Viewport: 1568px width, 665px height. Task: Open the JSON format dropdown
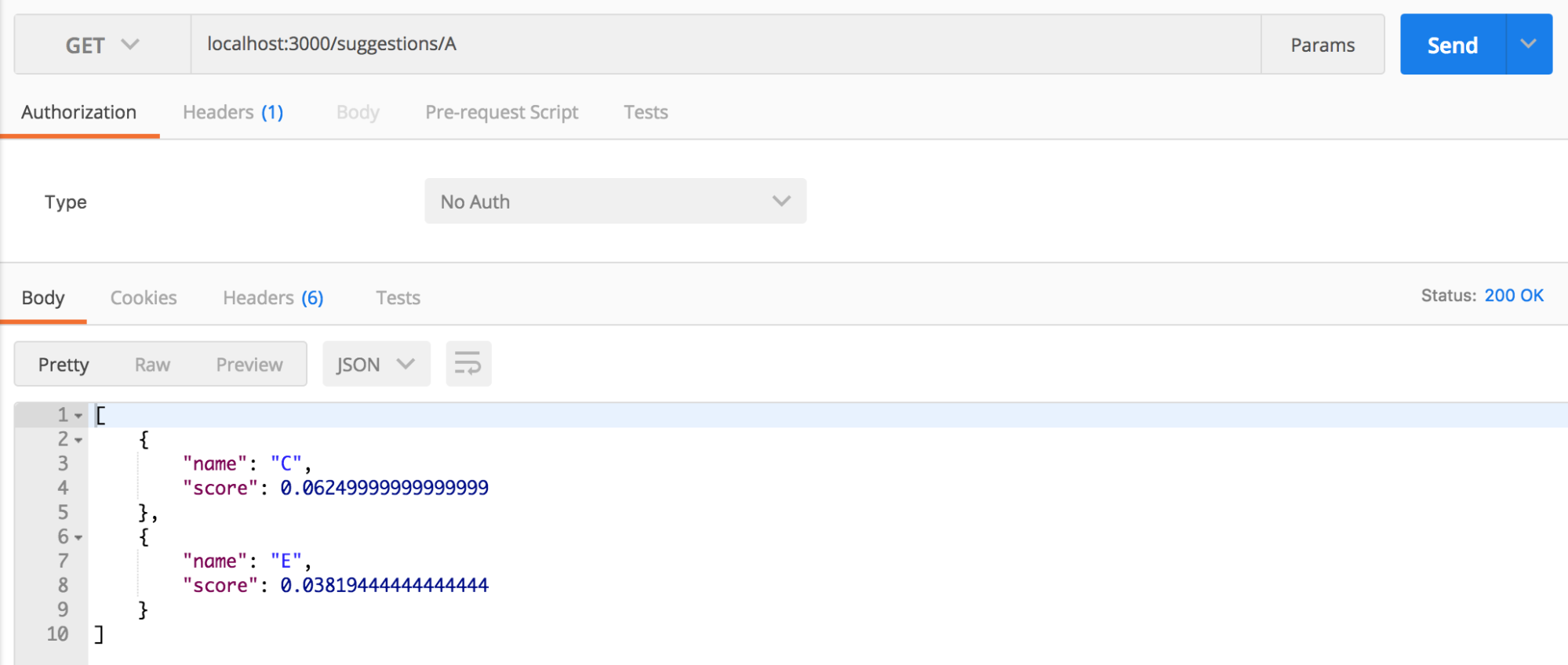[376, 365]
